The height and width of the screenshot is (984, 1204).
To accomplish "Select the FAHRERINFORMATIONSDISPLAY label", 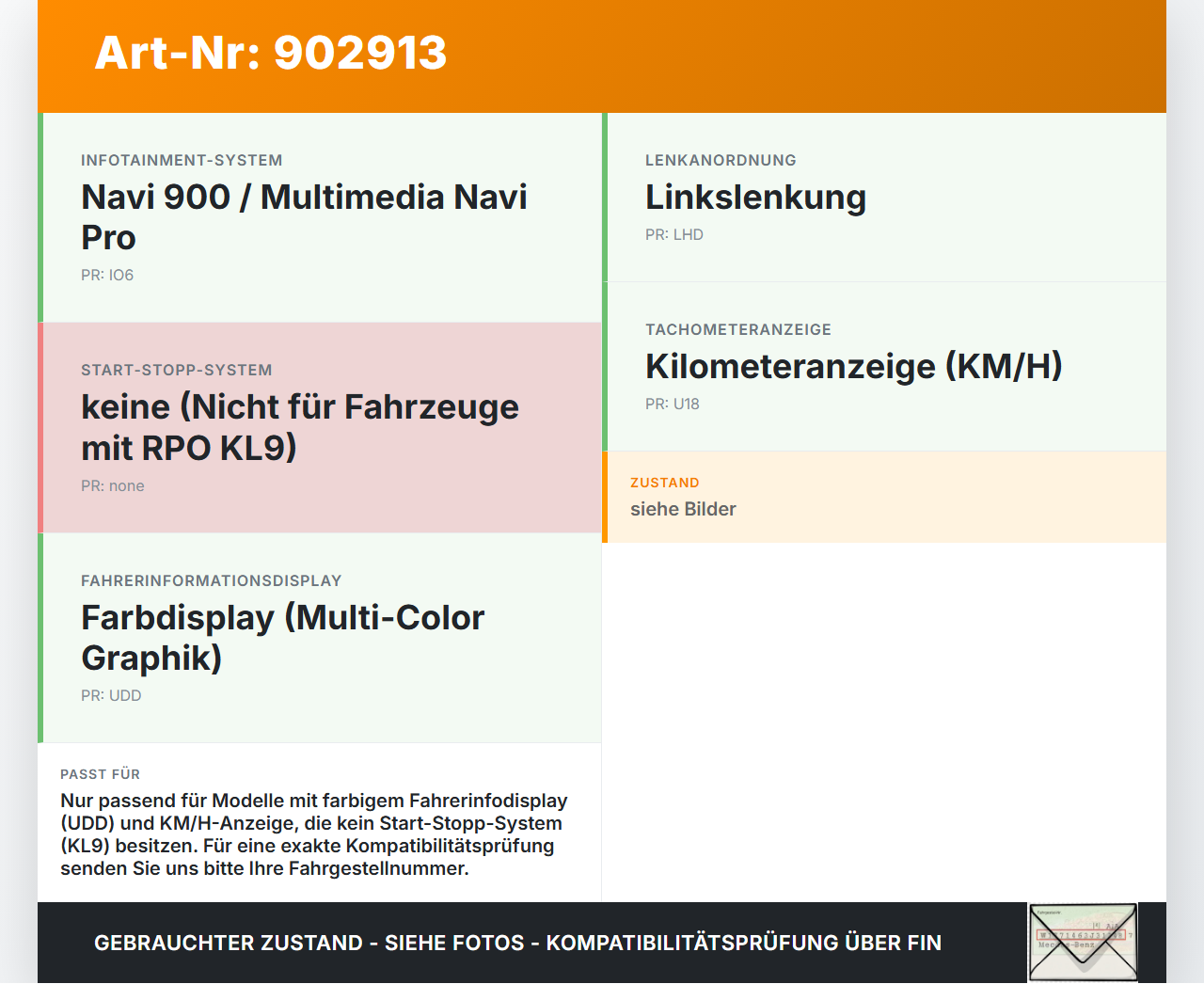I will 212,581.
